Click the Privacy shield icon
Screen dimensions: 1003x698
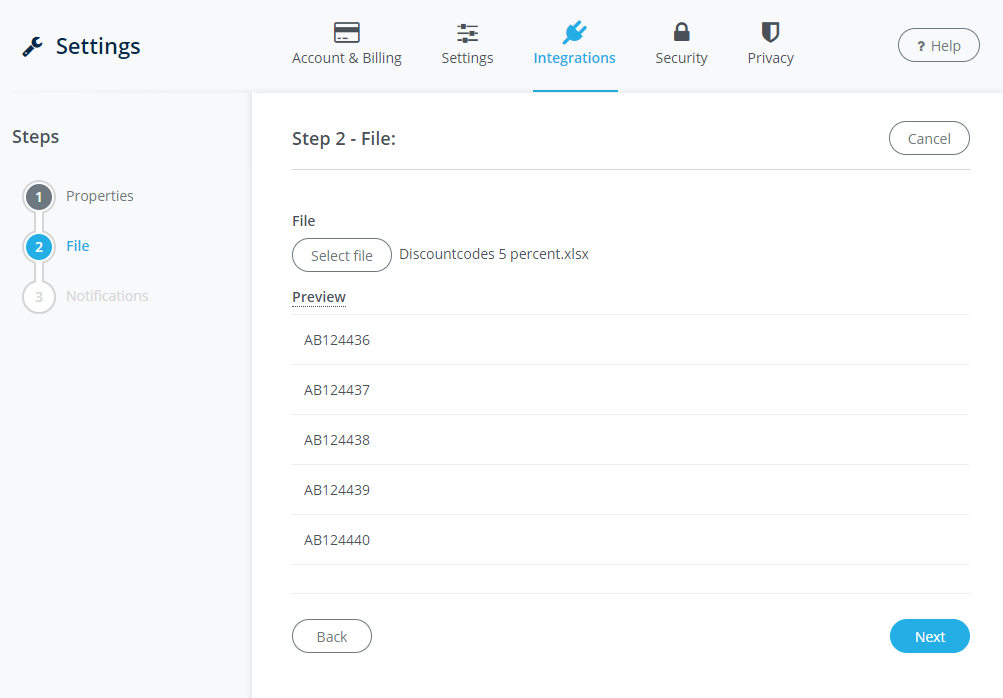(770, 32)
